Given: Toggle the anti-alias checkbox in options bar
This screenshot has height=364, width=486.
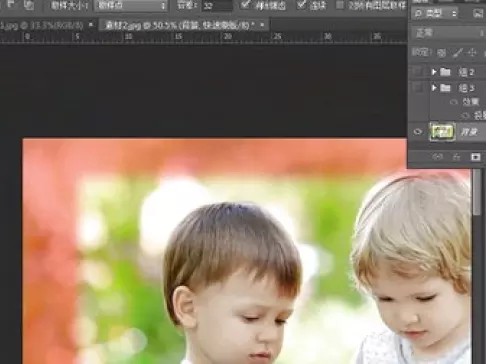Looking at the screenshot, I should point(246,5).
